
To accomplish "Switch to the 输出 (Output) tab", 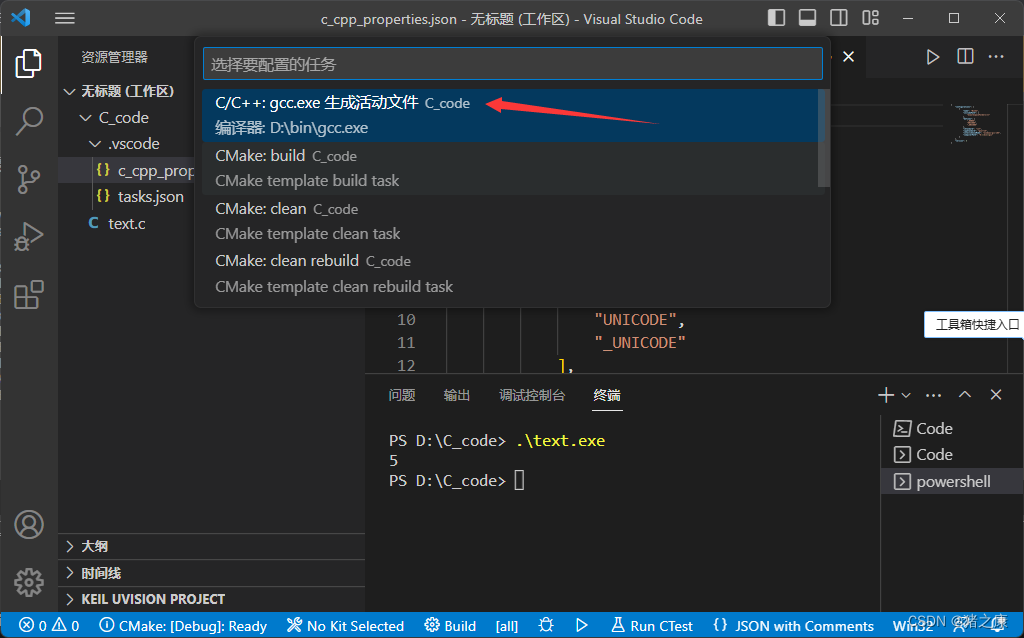I will click(x=456, y=394).
